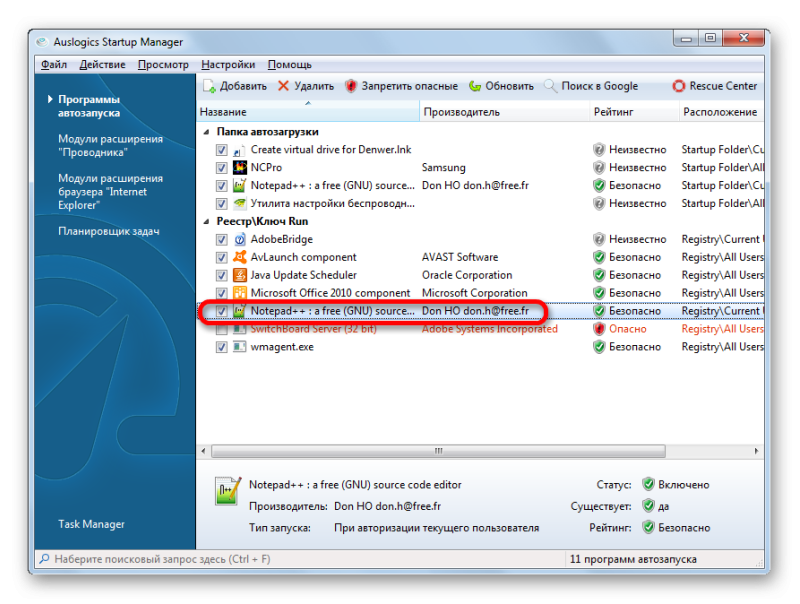This screenshot has width=800, height=604.
Task: Click the Утилита настройки беспроводн... icon
Action: (x=239, y=204)
